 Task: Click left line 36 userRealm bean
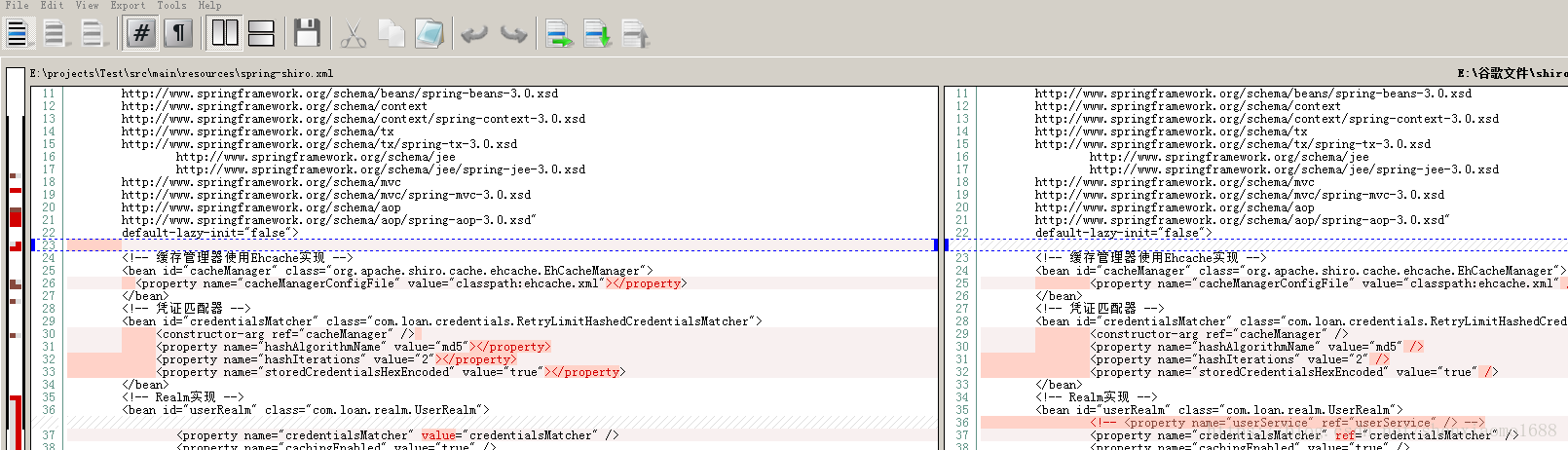point(306,410)
